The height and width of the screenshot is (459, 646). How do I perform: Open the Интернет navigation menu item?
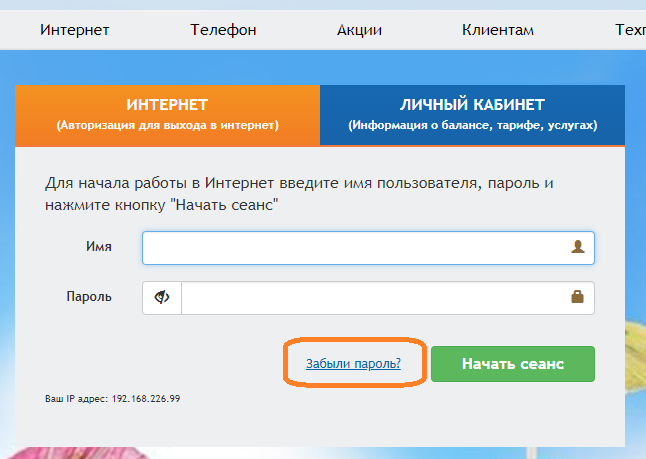click(75, 30)
